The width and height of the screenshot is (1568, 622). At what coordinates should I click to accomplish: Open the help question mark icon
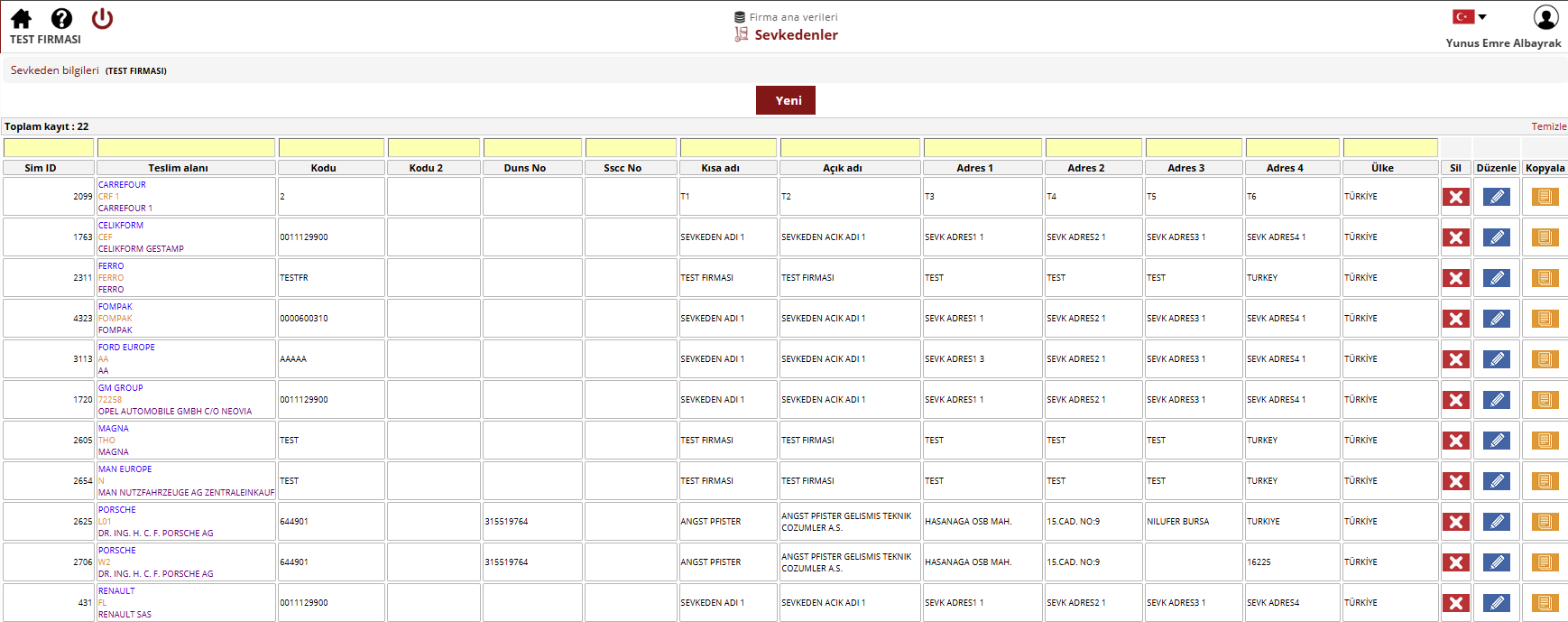(61, 19)
